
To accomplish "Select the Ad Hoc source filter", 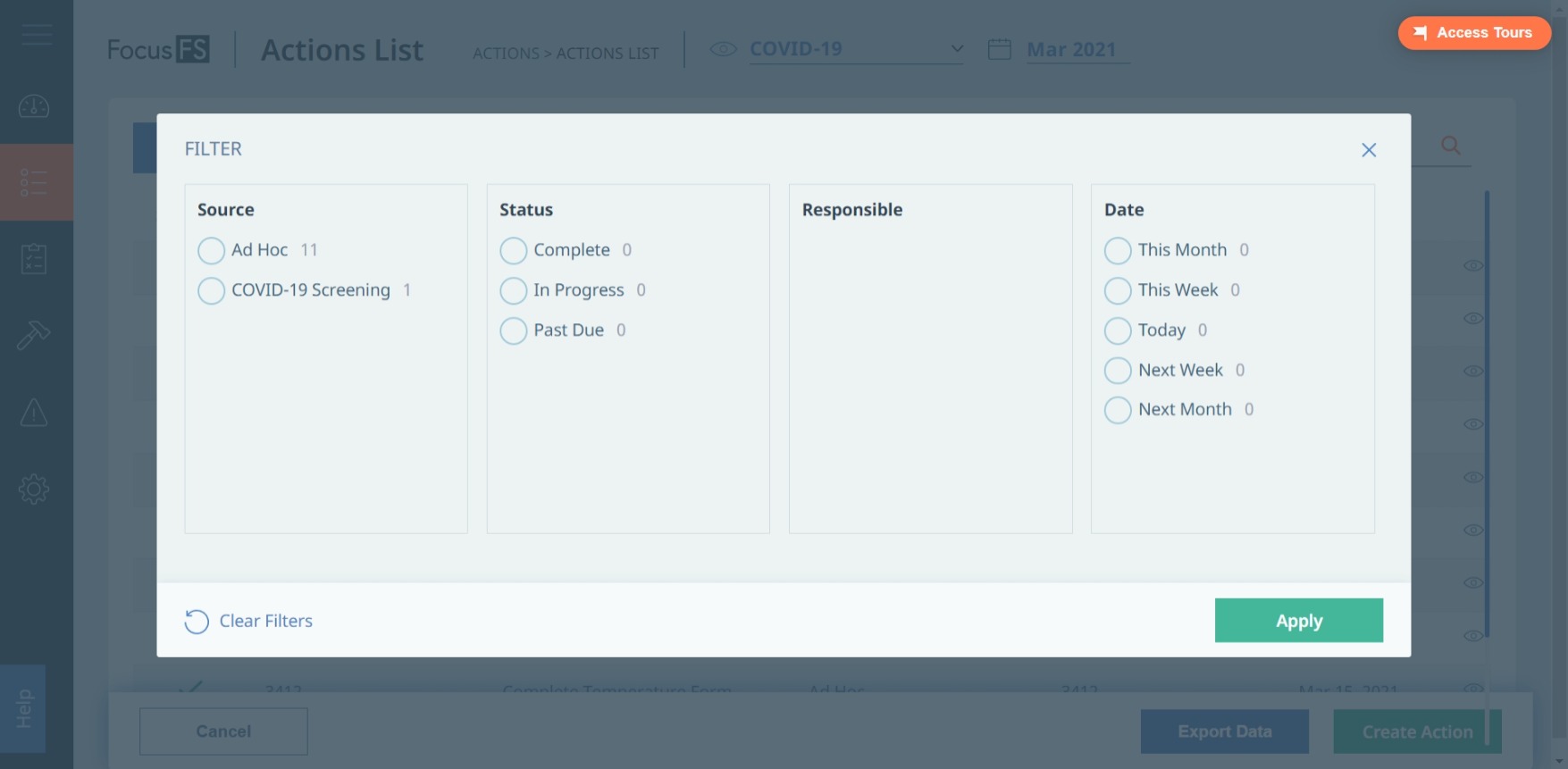I will (212, 250).
